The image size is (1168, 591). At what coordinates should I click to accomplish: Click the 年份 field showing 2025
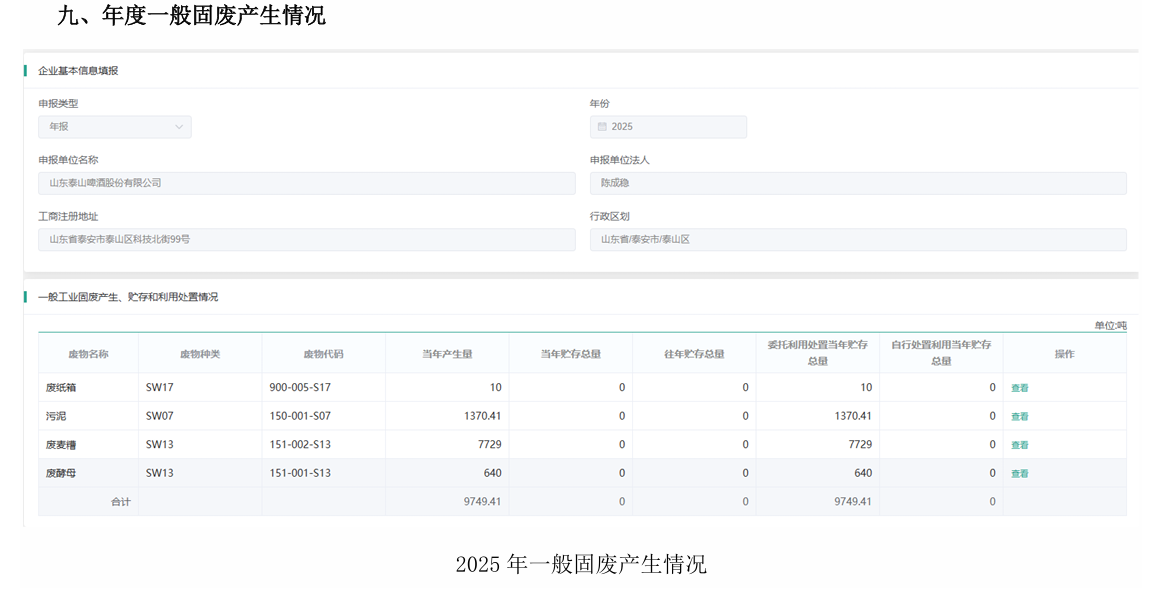pos(668,127)
